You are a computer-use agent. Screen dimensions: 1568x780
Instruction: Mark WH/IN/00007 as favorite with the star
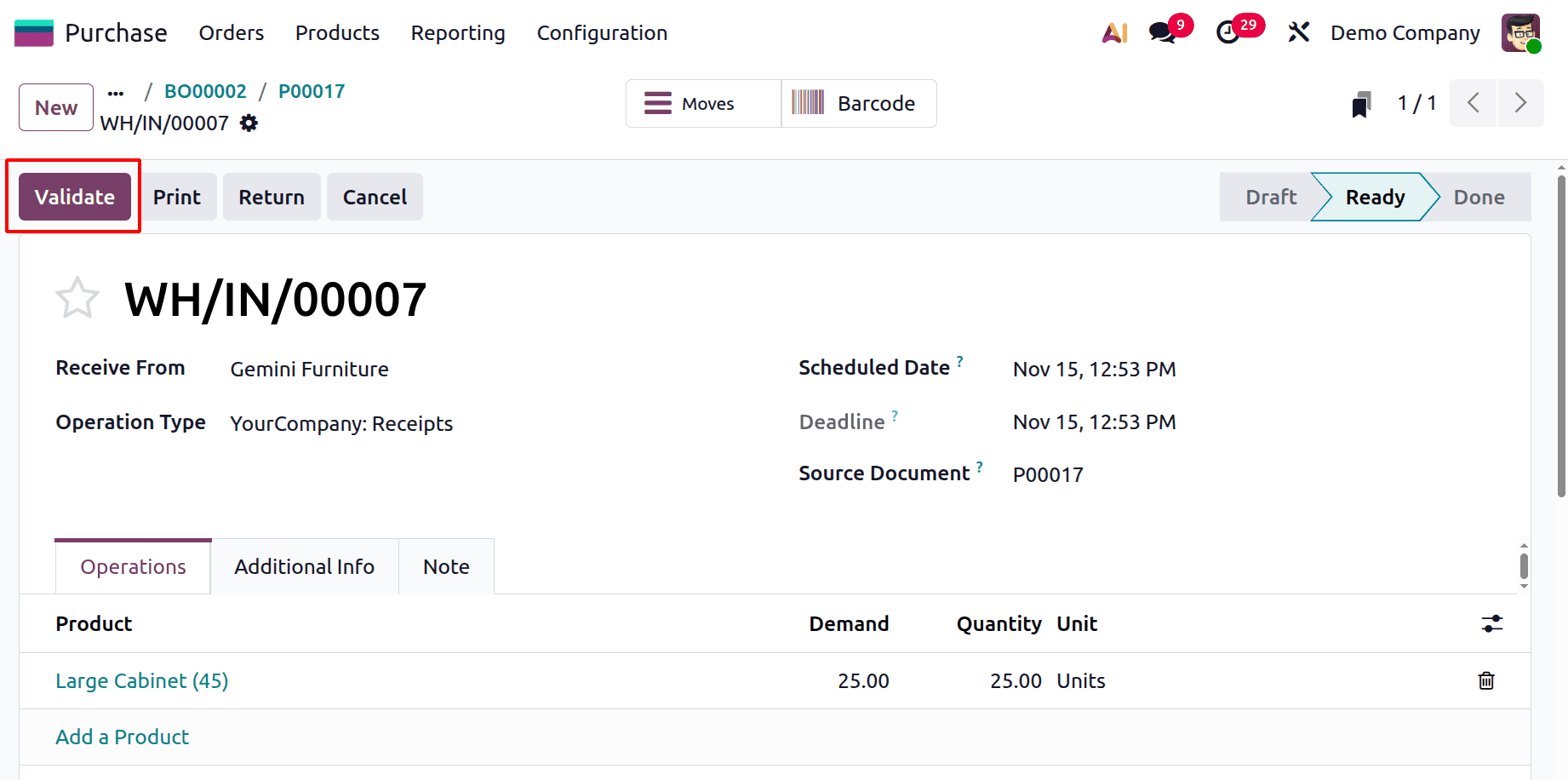pos(77,297)
